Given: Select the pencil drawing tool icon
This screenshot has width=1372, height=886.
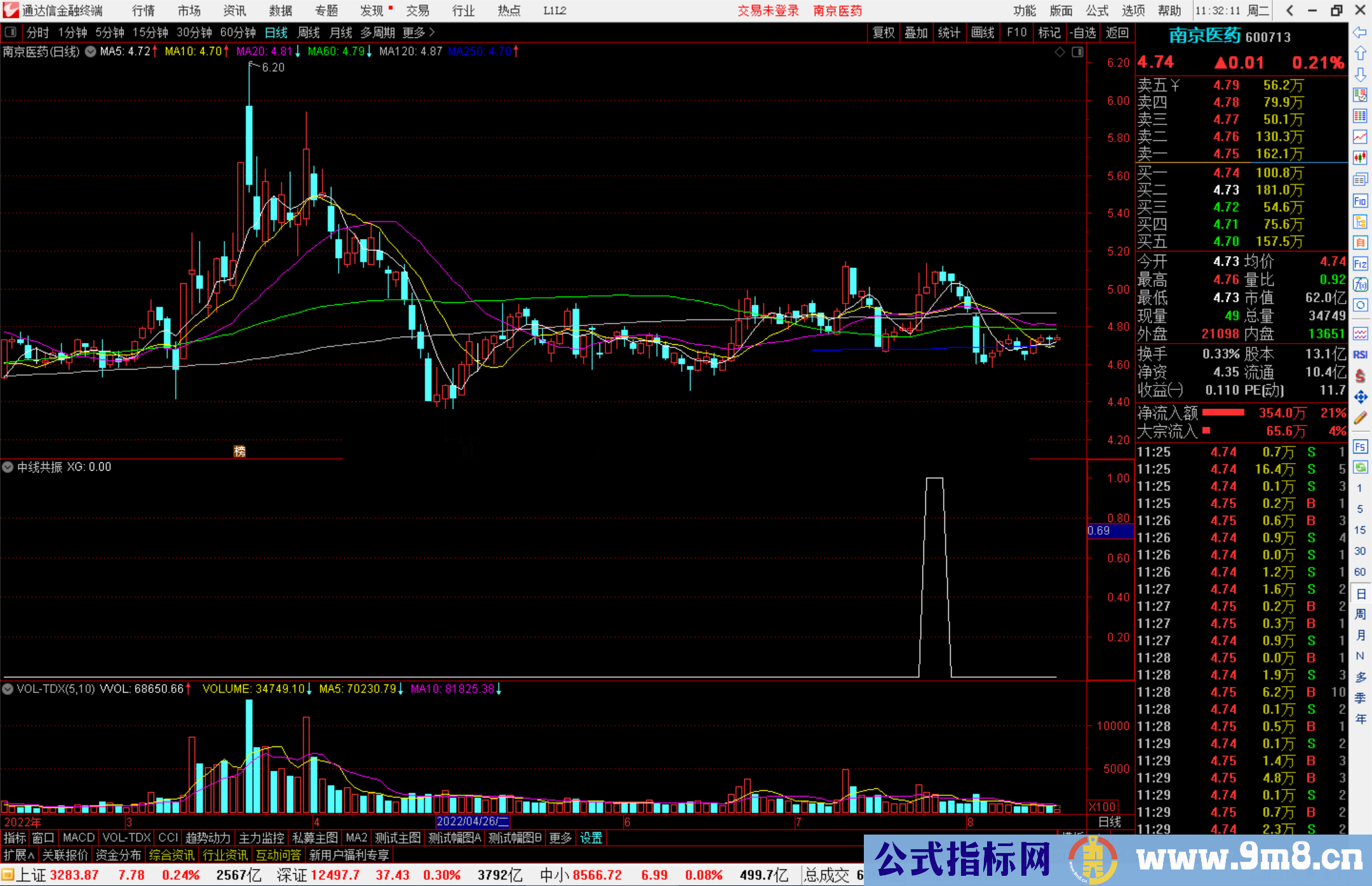Looking at the screenshot, I should coord(1360,418).
